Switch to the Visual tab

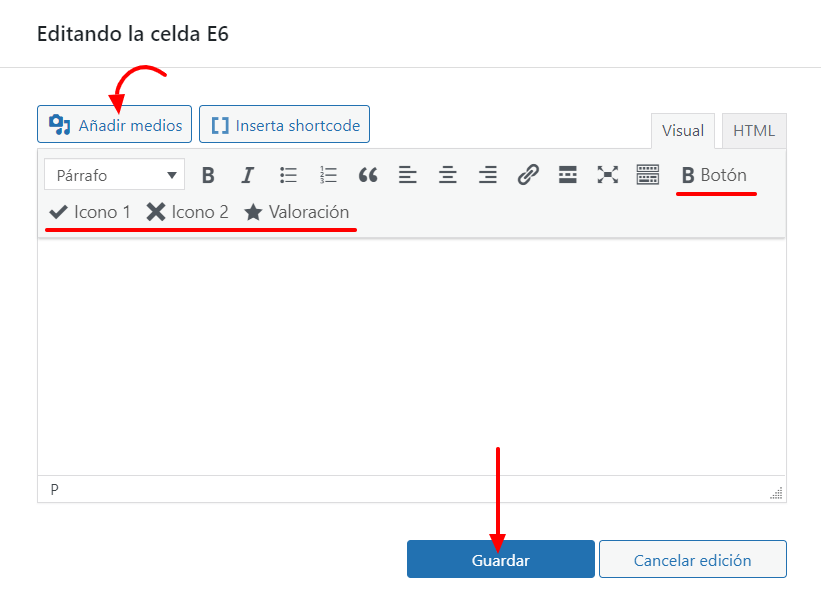coord(683,131)
